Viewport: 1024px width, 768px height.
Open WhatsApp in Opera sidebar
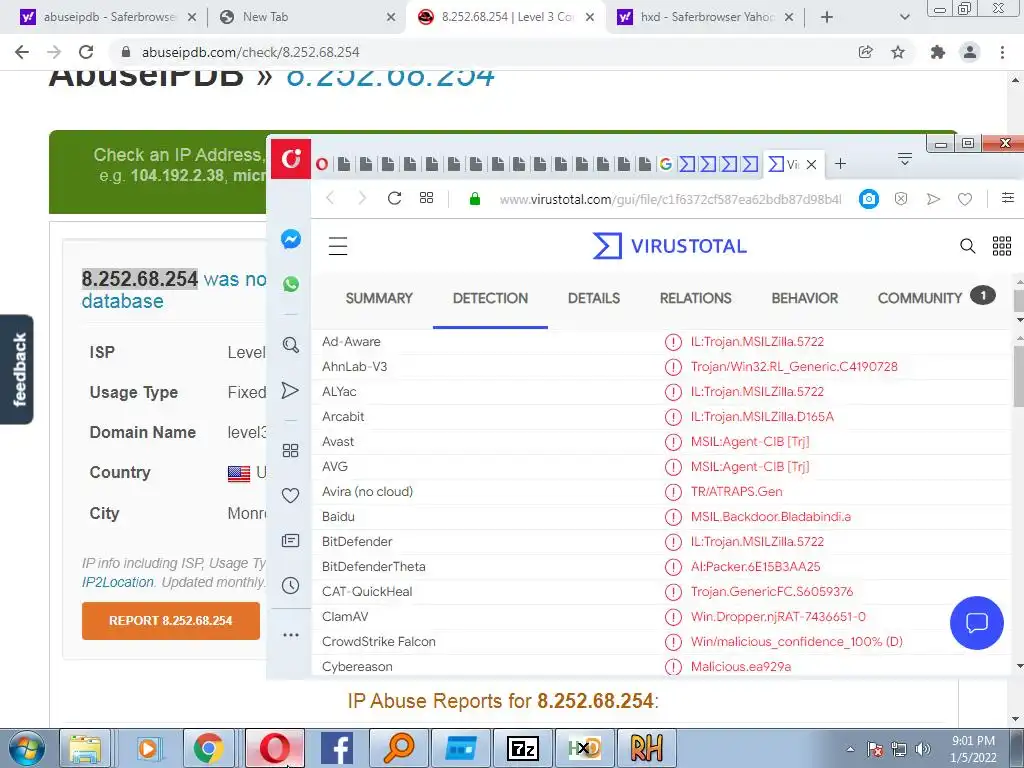click(x=291, y=284)
